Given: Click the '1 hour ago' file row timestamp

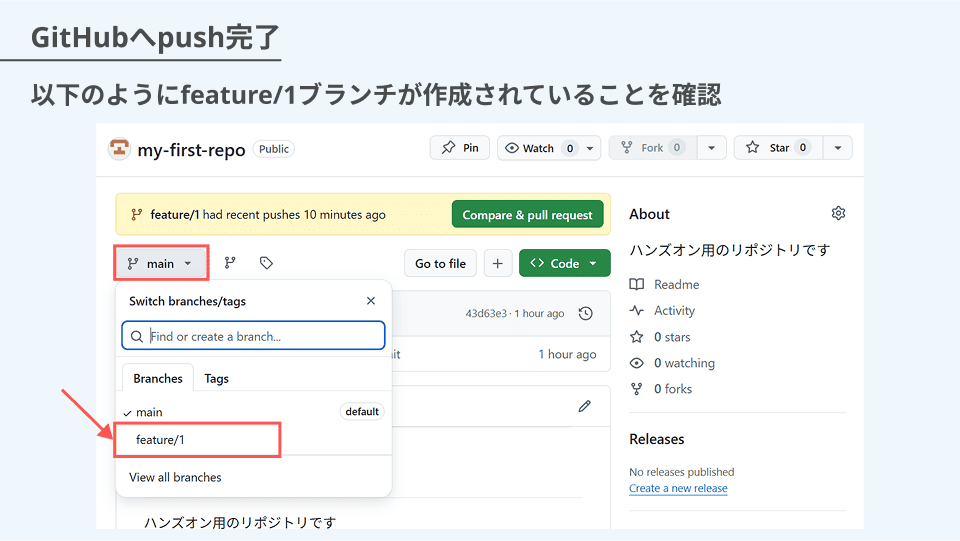Looking at the screenshot, I should click(567, 354).
